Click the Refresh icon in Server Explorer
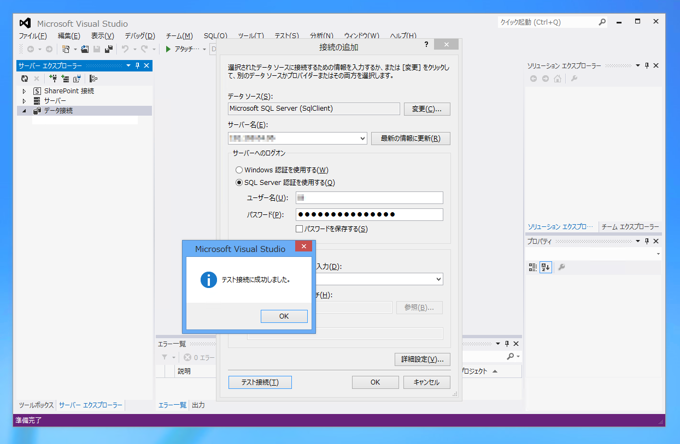This screenshot has width=680, height=444. tap(25, 78)
